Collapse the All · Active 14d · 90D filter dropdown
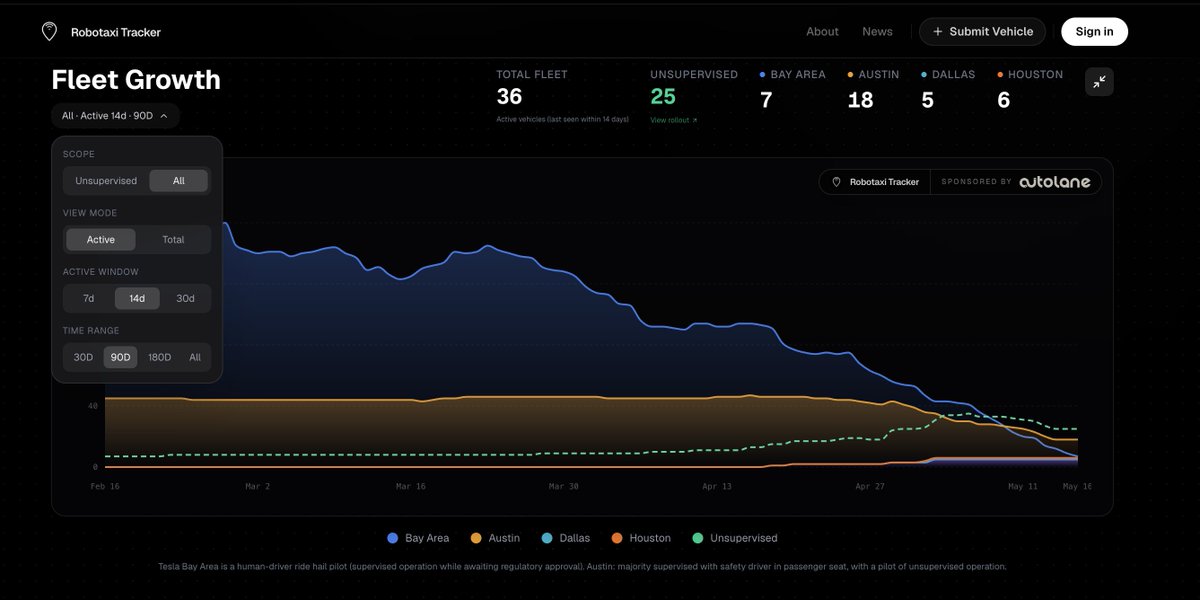 pos(116,116)
